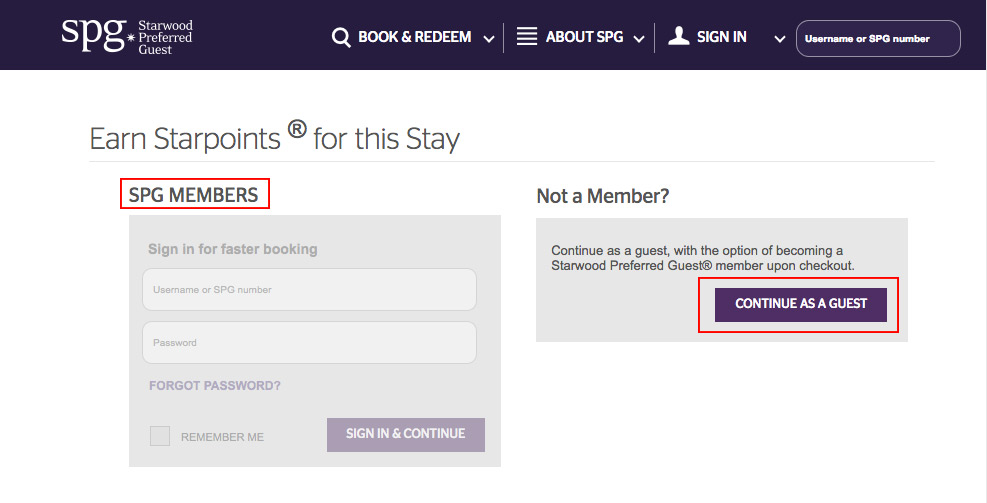This screenshot has height=503, width=987.
Task: Continue as a guest
Action: tap(801, 305)
